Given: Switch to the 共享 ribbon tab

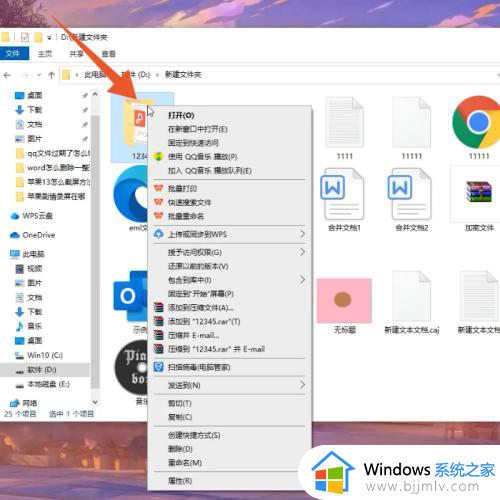Looking at the screenshot, I should pyautogui.click(x=76, y=54).
